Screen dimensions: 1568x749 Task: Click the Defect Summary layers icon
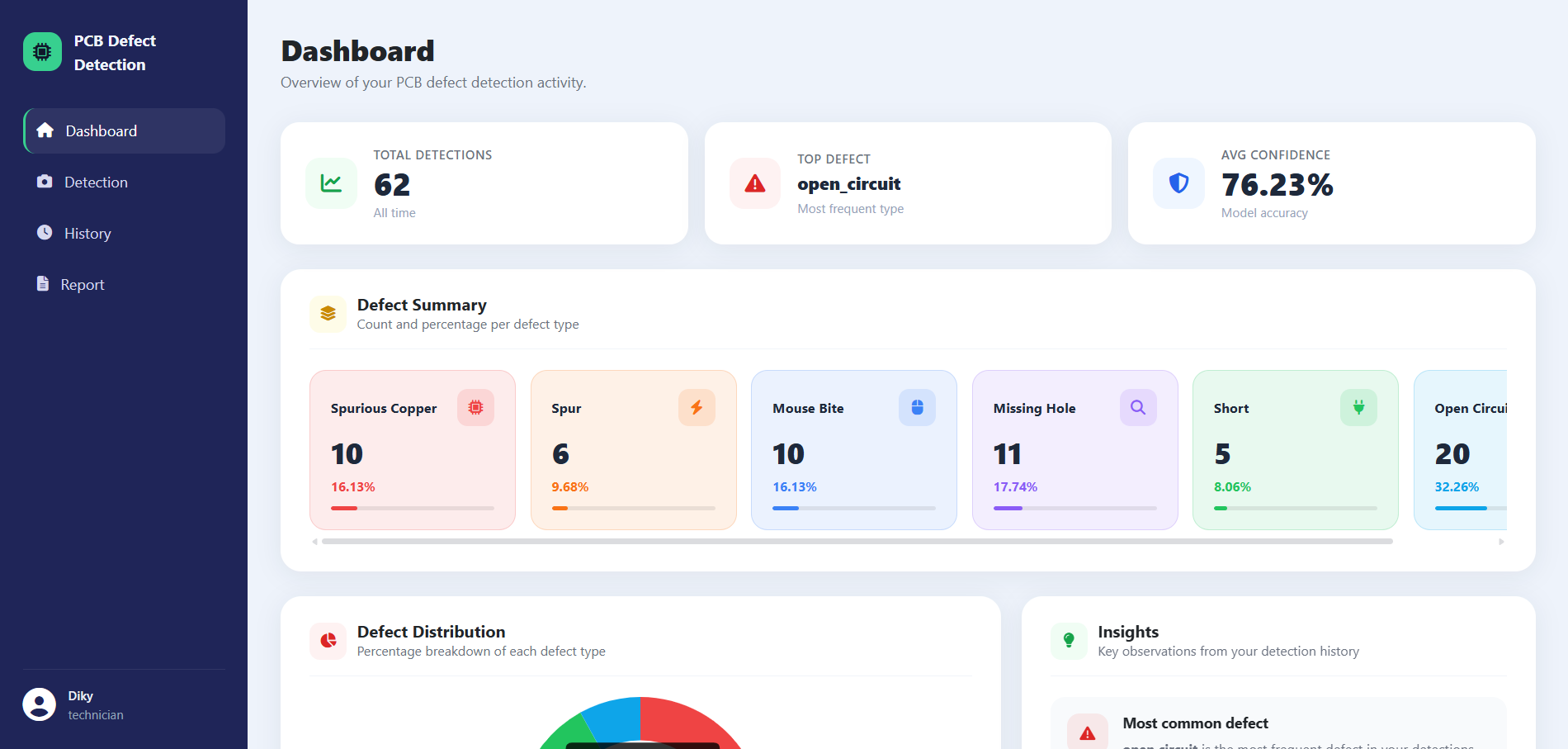(328, 314)
